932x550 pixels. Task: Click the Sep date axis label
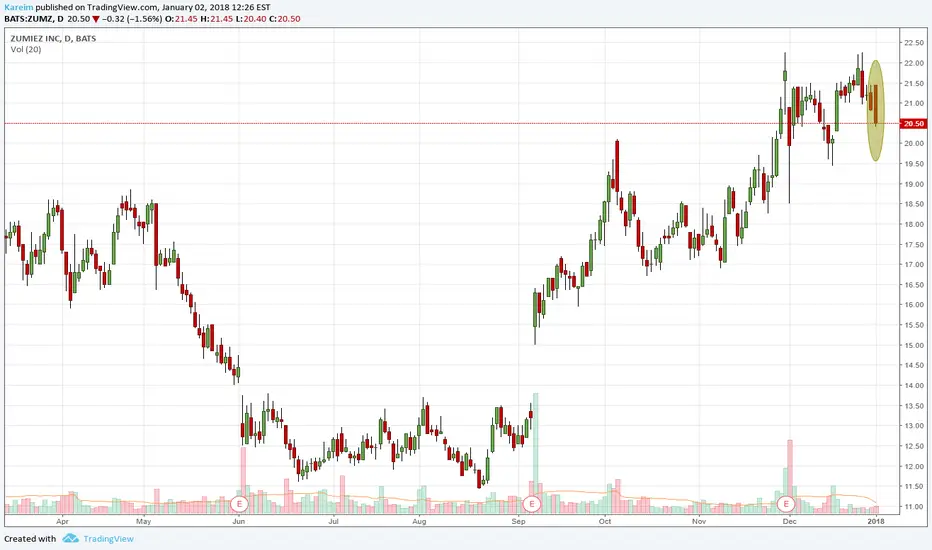tap(518, 521)
